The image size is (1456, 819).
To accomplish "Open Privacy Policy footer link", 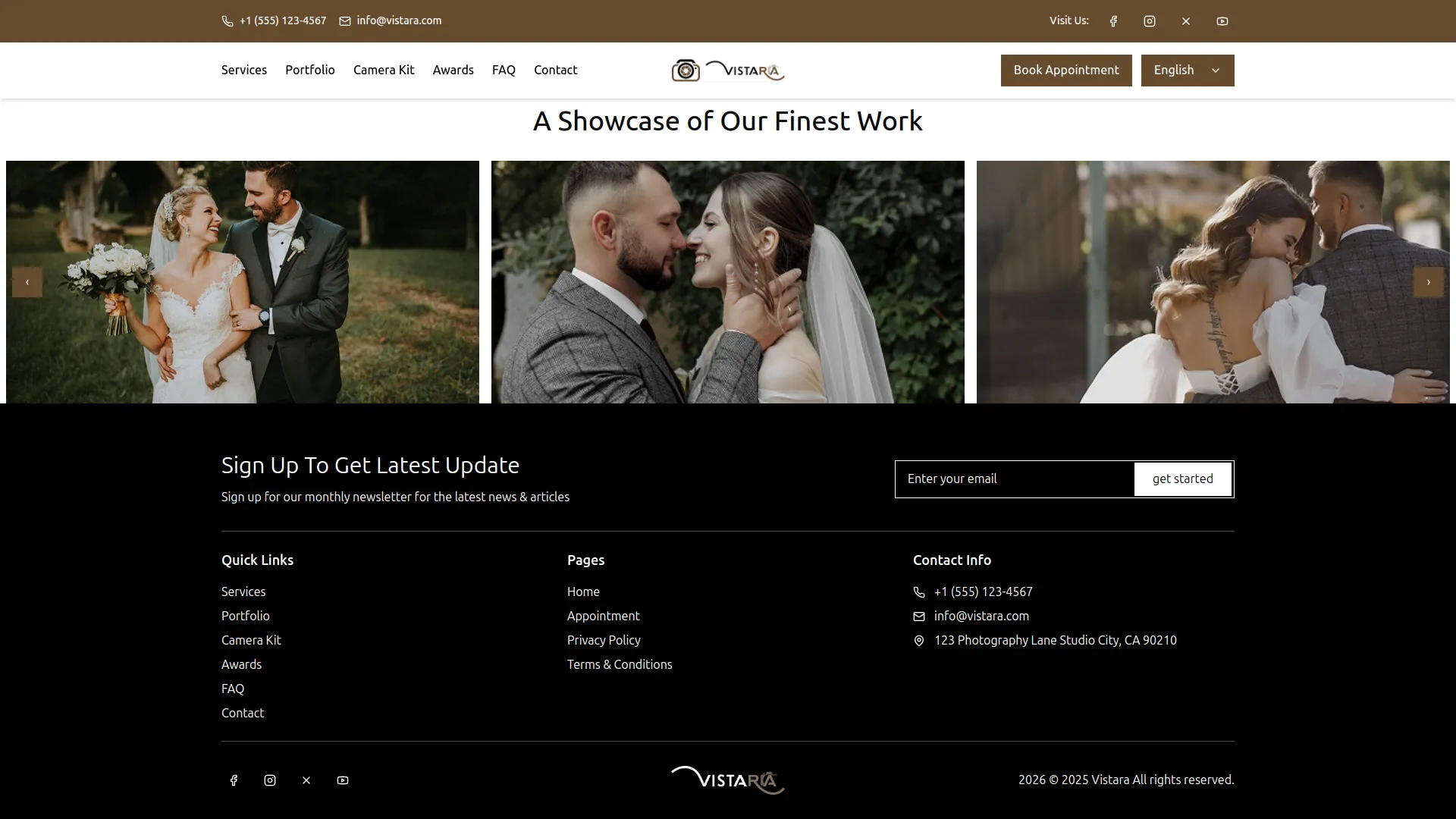I will coord(604,640).
